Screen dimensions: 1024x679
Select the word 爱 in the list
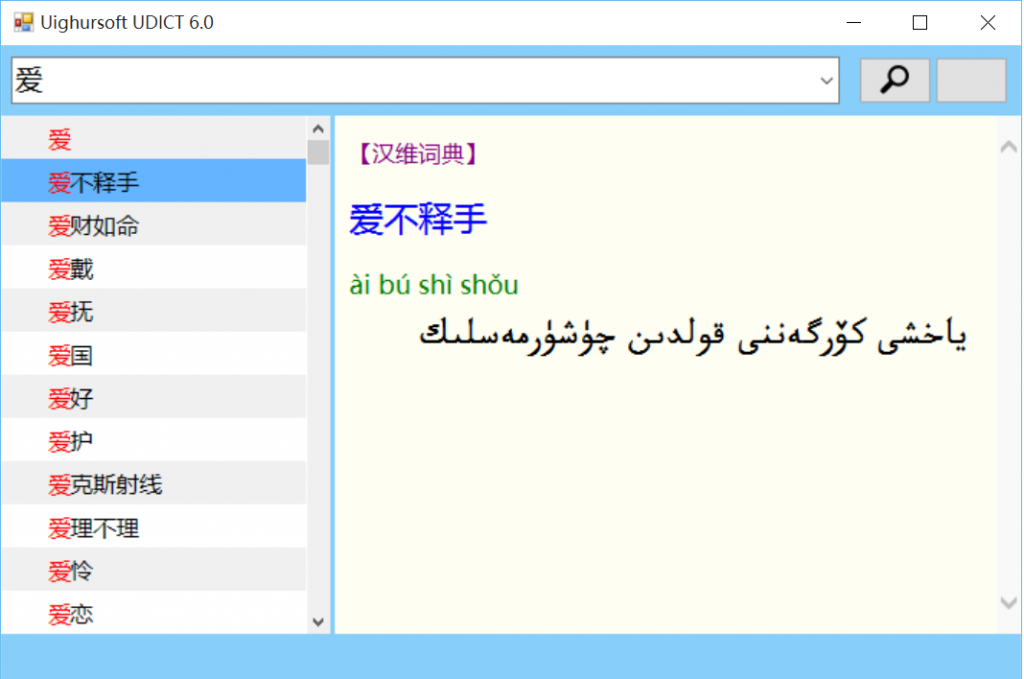point(154,138)
